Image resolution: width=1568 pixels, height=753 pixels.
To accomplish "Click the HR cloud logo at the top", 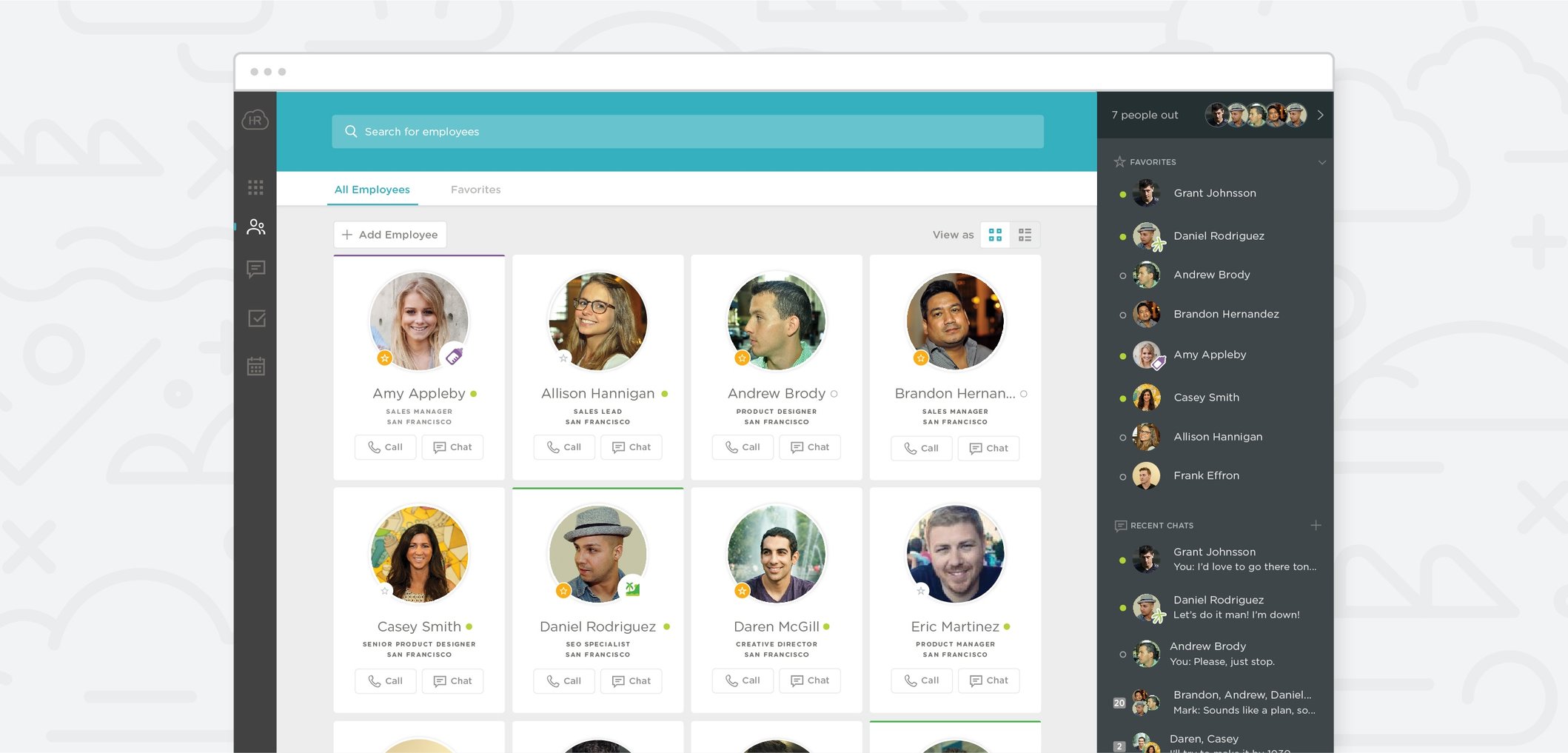I will click(254, 120).
